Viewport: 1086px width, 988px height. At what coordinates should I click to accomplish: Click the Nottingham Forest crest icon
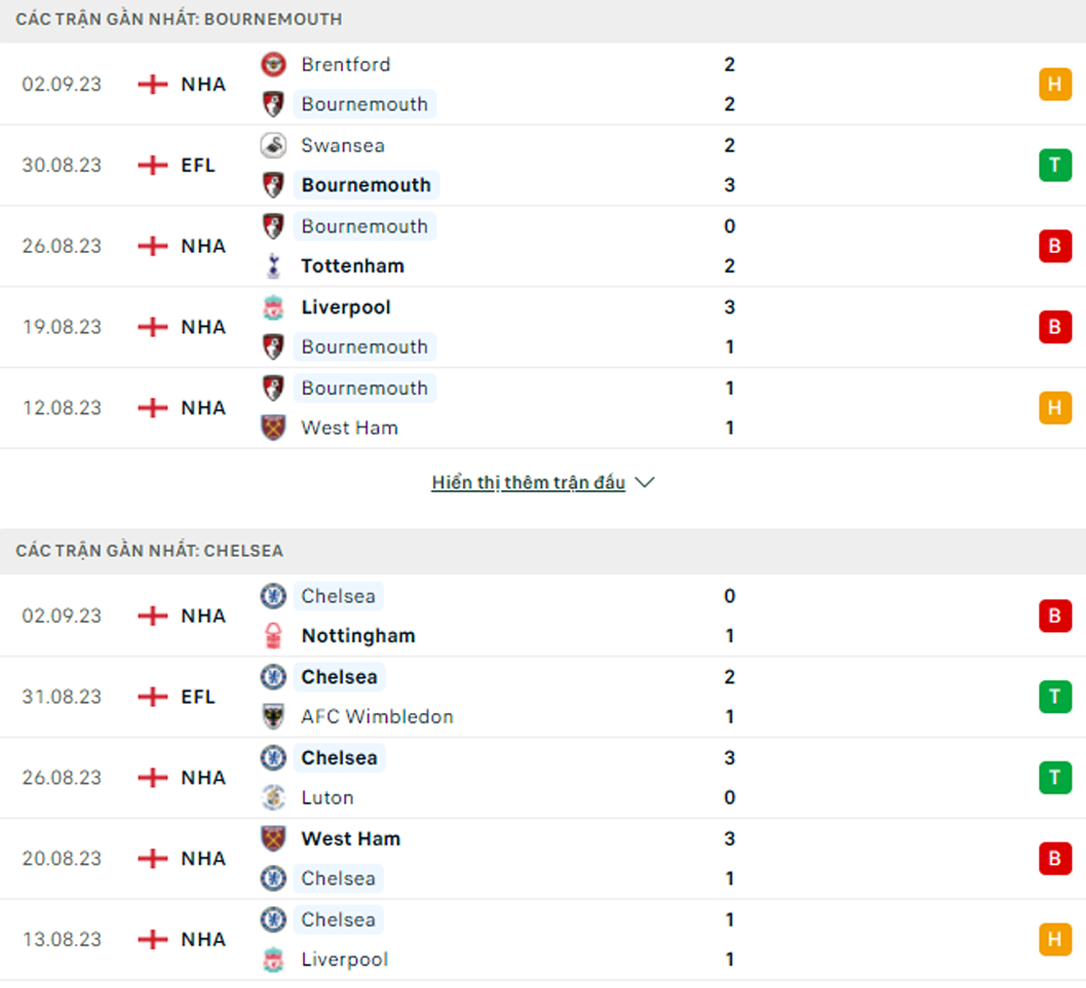[273, 636]
